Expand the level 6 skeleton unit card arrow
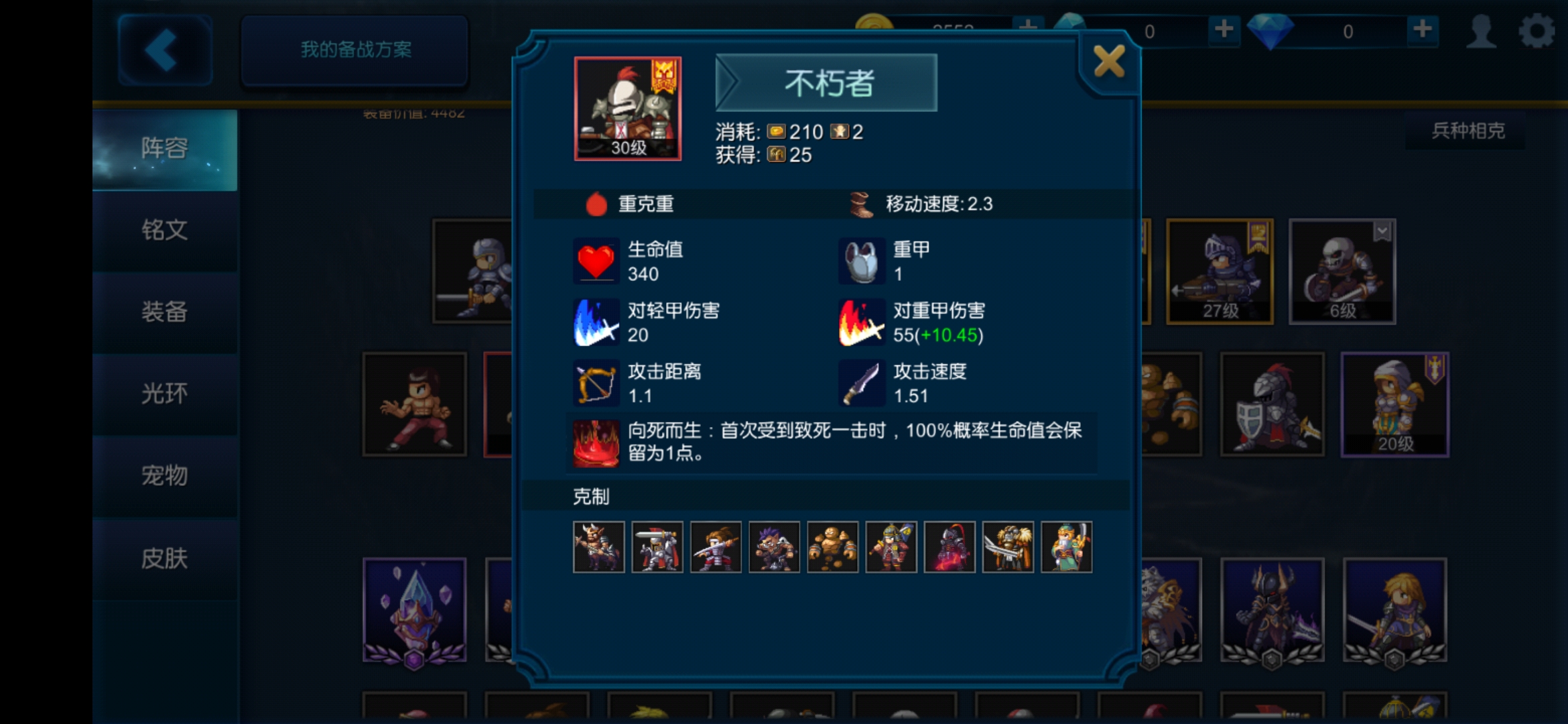The image size is (1568, 724). point(1382,232)
